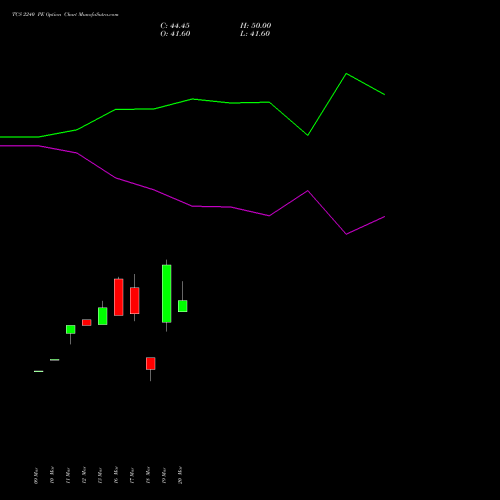500x500 pixels.
Task: Click the close value 'C: 44.45'
Action: pos(175,26)
